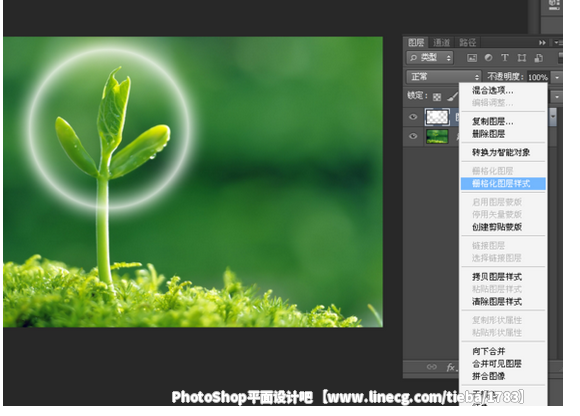Click the lock image pixels brush icon

point(452,97)
